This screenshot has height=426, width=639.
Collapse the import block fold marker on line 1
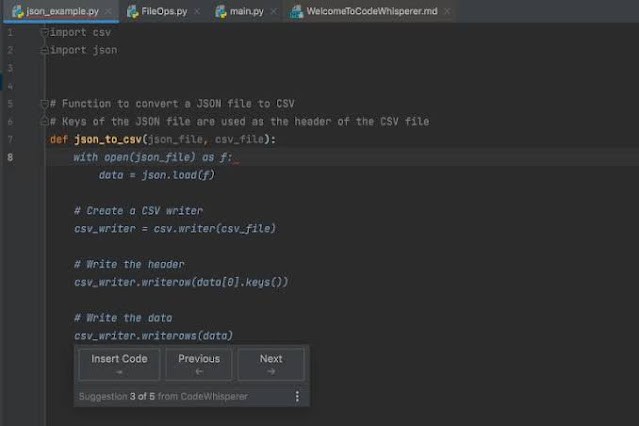coord(44,32)
